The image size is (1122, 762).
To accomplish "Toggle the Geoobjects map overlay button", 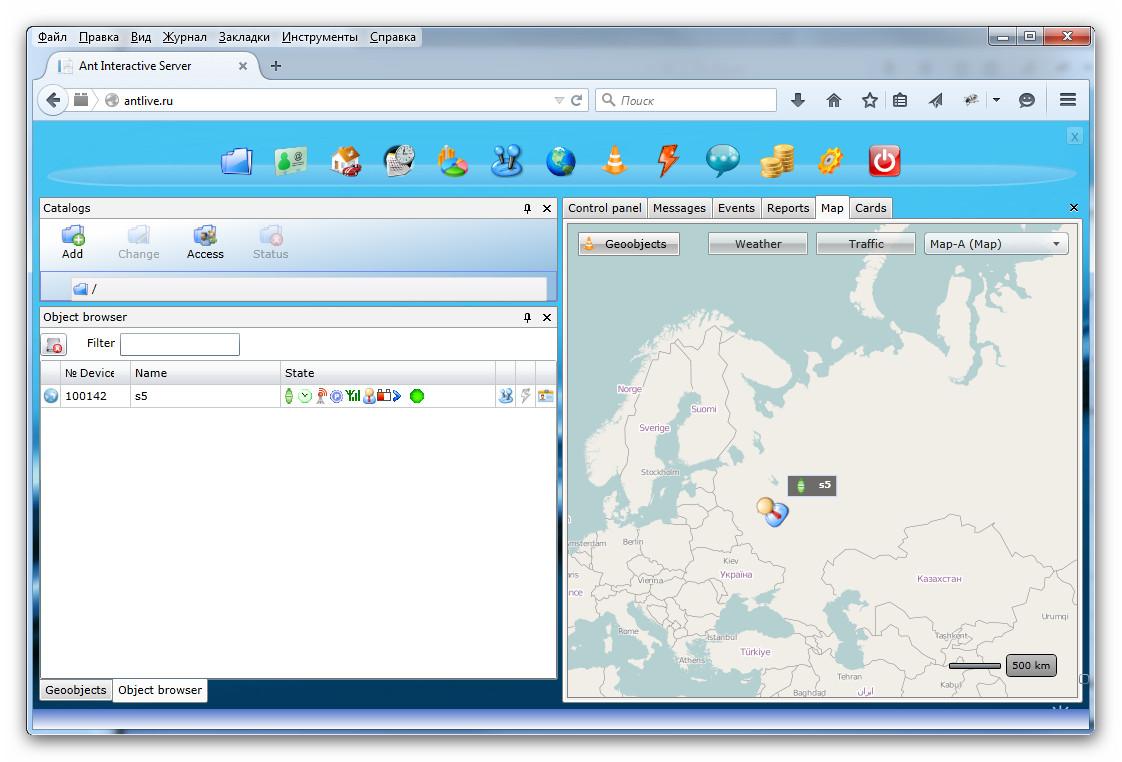I will coord(628,244).
